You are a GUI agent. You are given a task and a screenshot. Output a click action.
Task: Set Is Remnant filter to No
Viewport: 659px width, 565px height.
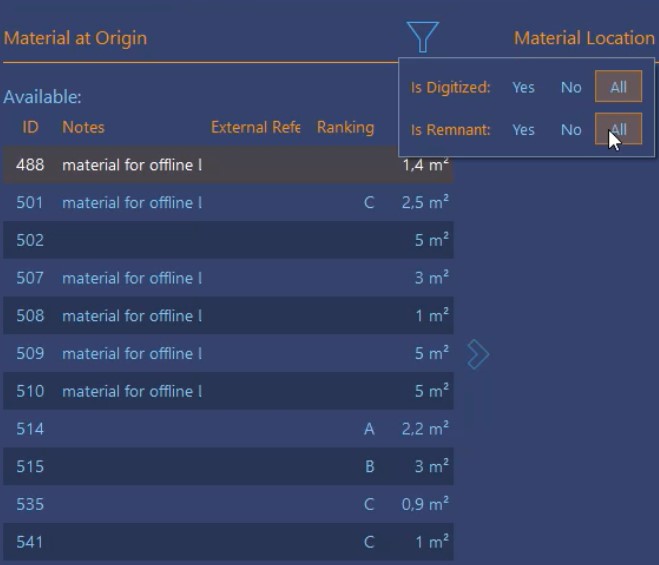pos(571,130)
